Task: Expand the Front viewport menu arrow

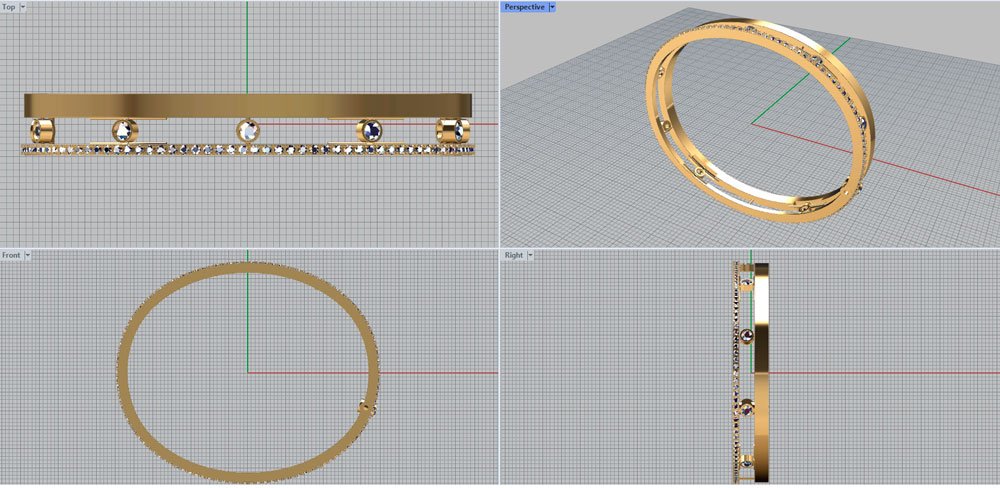Action: pos(28,256)
